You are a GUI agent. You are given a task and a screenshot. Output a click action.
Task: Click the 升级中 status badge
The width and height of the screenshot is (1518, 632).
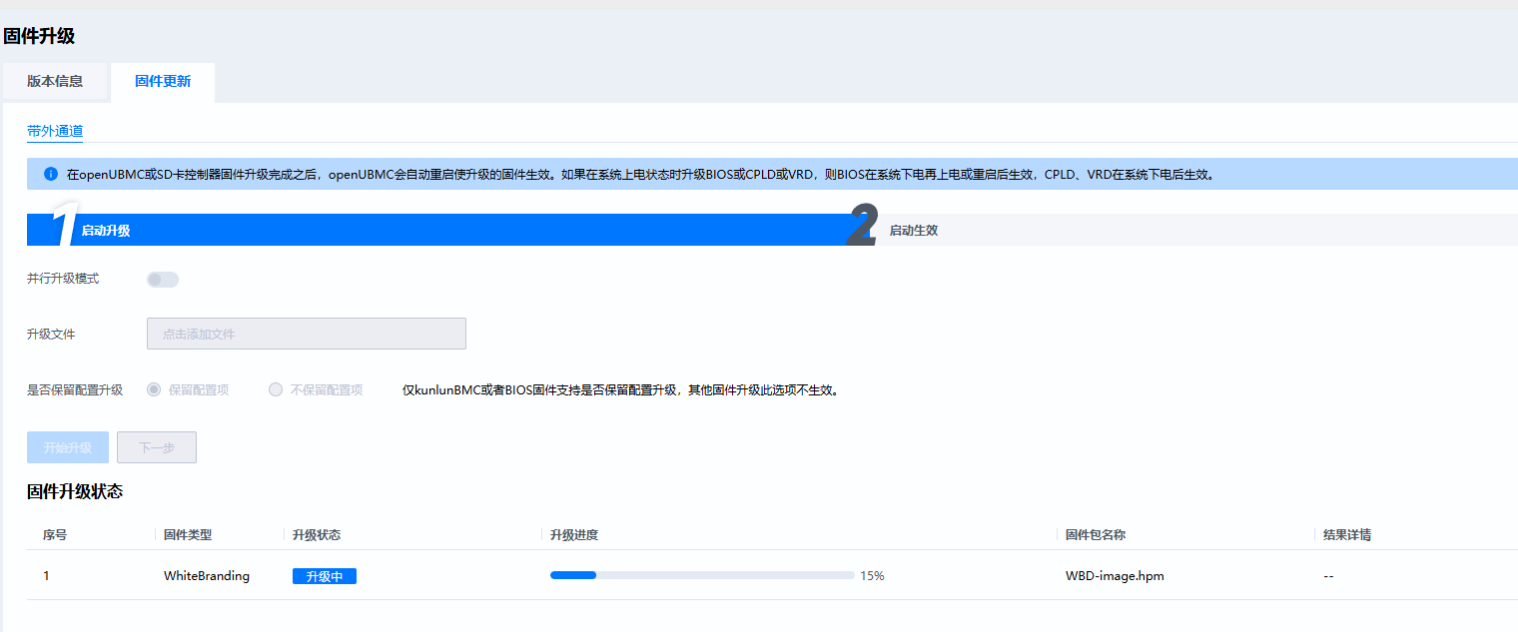pyautogui.click(x=324, y=576)
